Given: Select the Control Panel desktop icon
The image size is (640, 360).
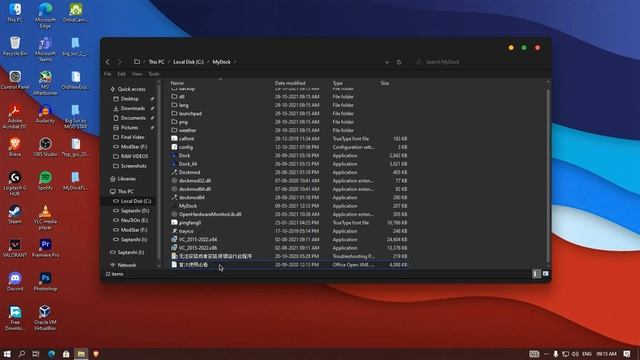Looking at the screenshot, I should click(x=15, y=80).
